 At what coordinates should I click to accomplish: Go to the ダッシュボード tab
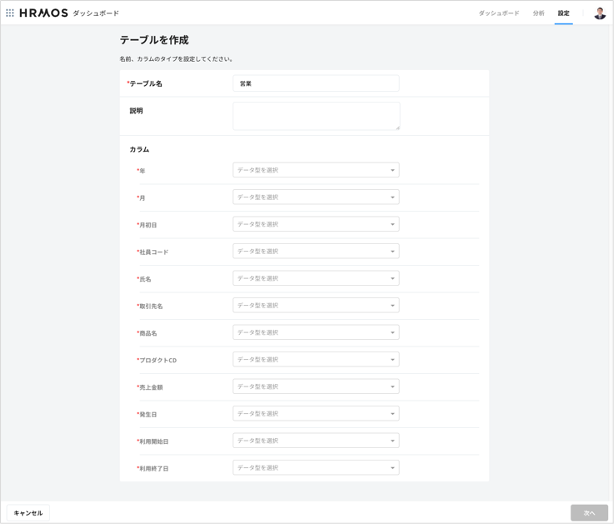(498, 13)
